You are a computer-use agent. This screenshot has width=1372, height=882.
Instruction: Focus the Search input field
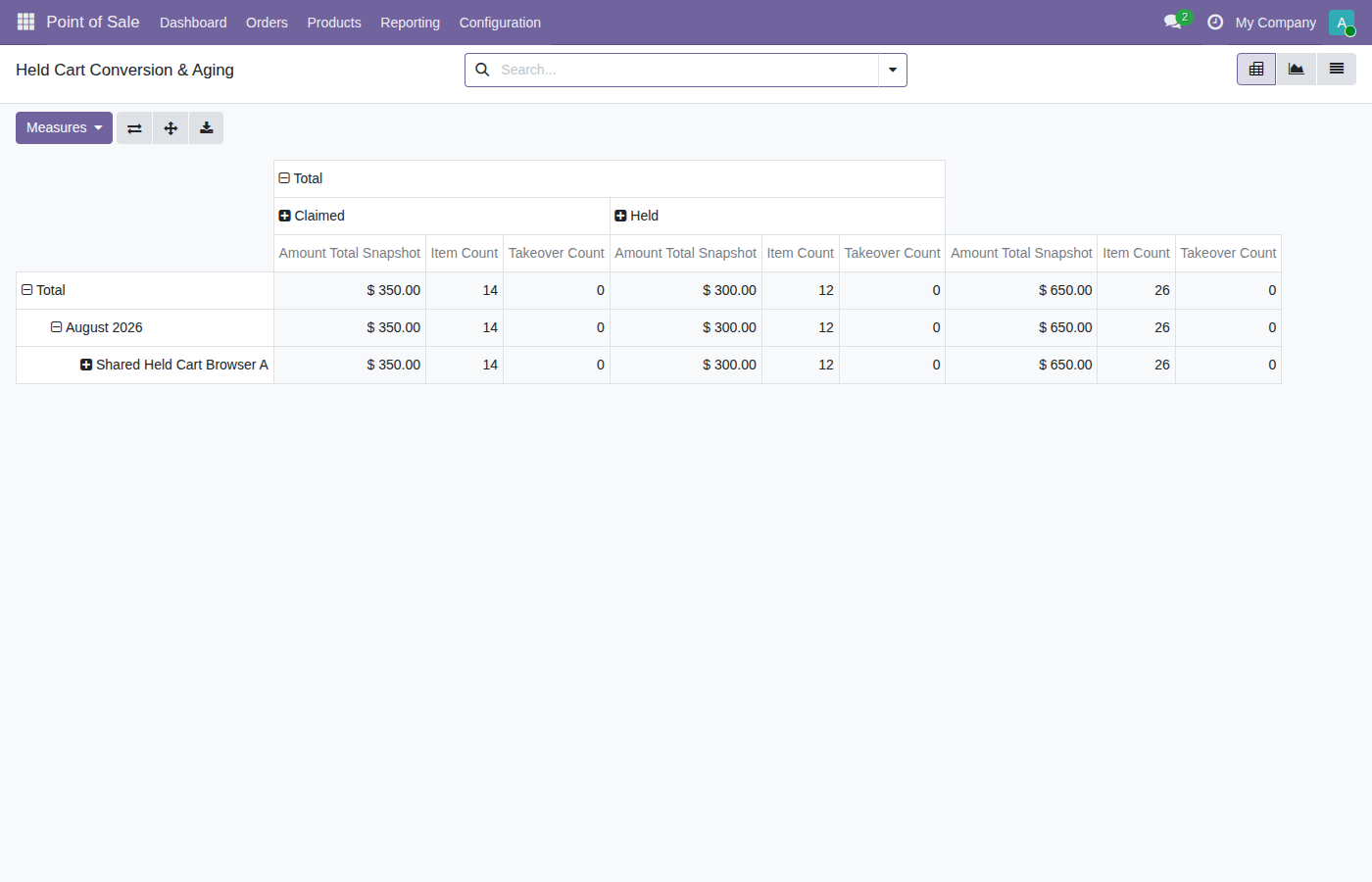coord(686,70)
